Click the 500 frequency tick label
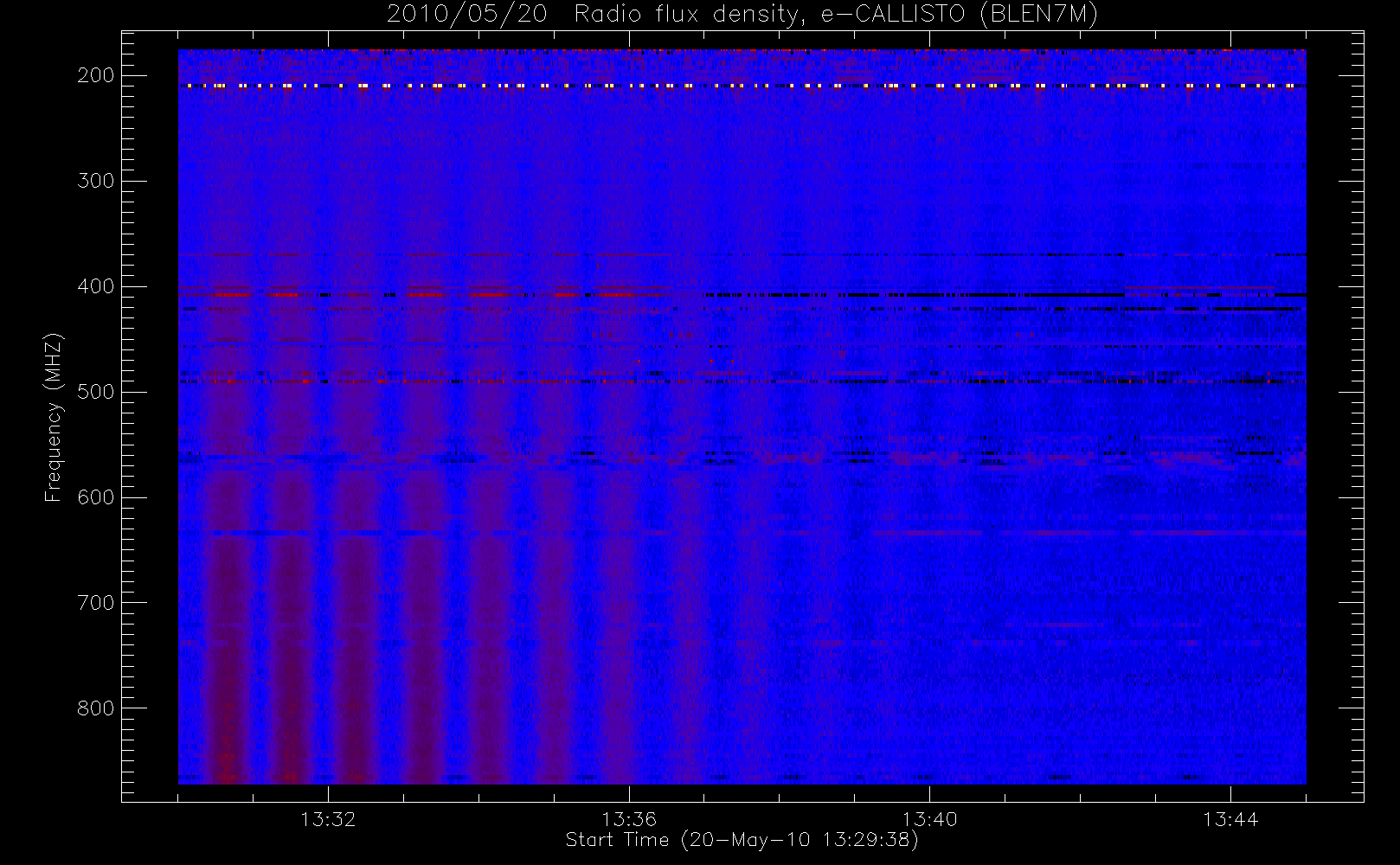This screenshot has height=865, width=1400. pyautogui.click(x=96, y=392)
